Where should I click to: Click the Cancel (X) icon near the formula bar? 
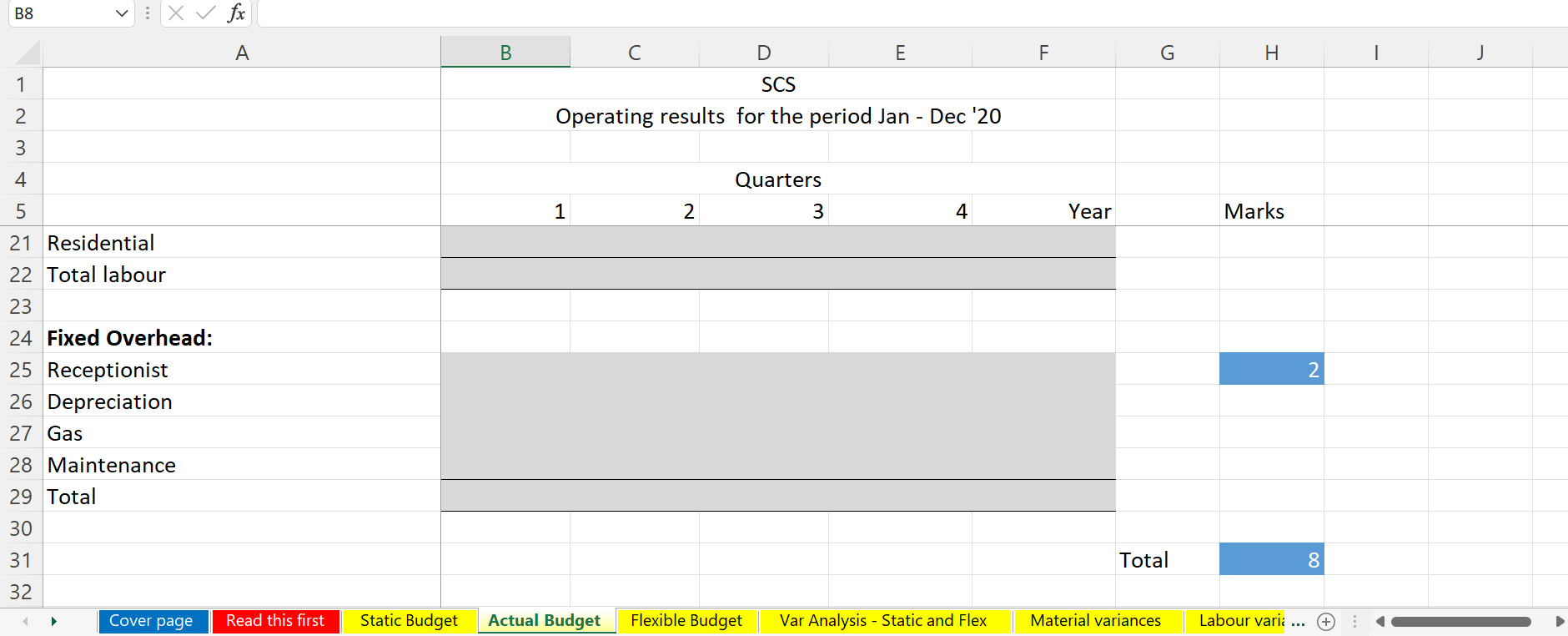tap(175, 13)
